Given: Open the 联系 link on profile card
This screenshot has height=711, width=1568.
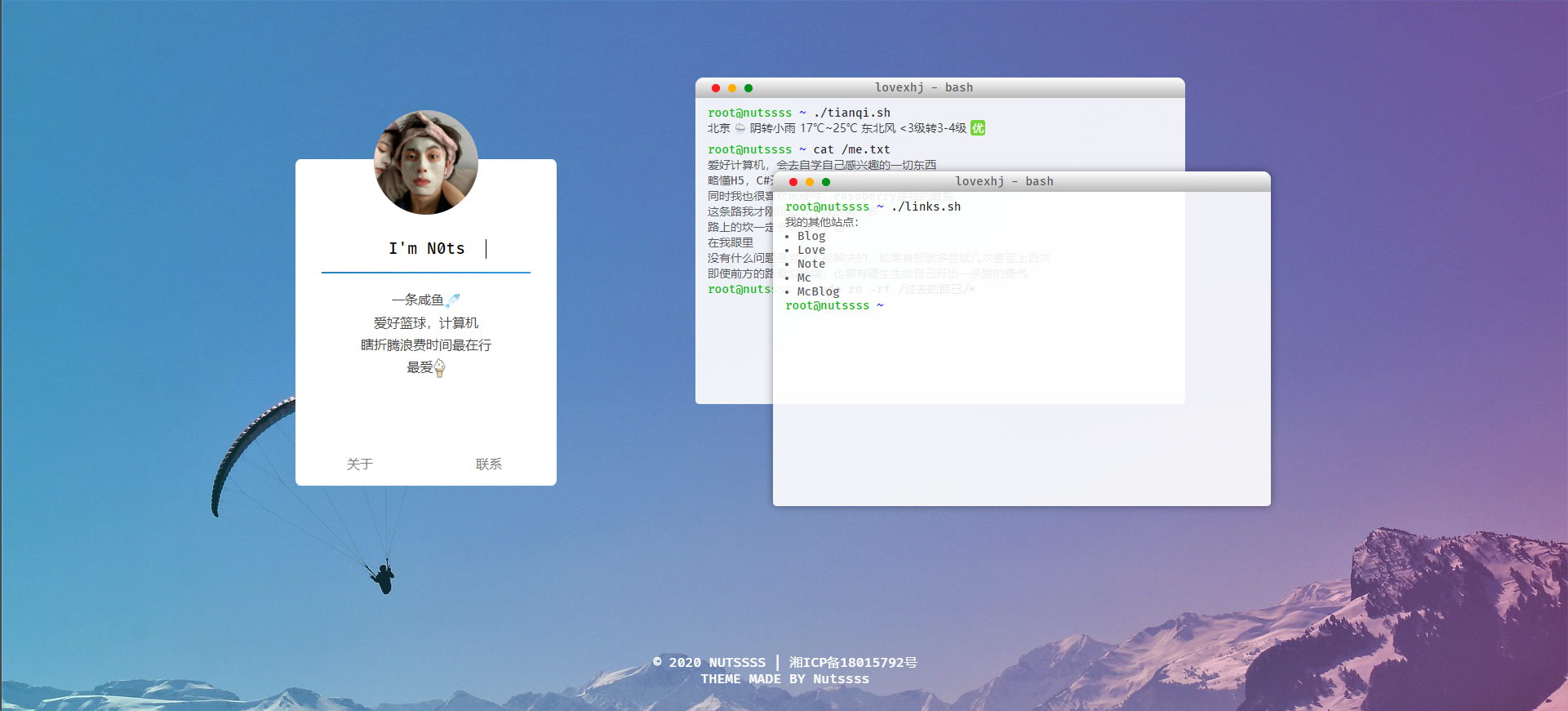Looking at the screenshot, I should (x=489, y=464).
